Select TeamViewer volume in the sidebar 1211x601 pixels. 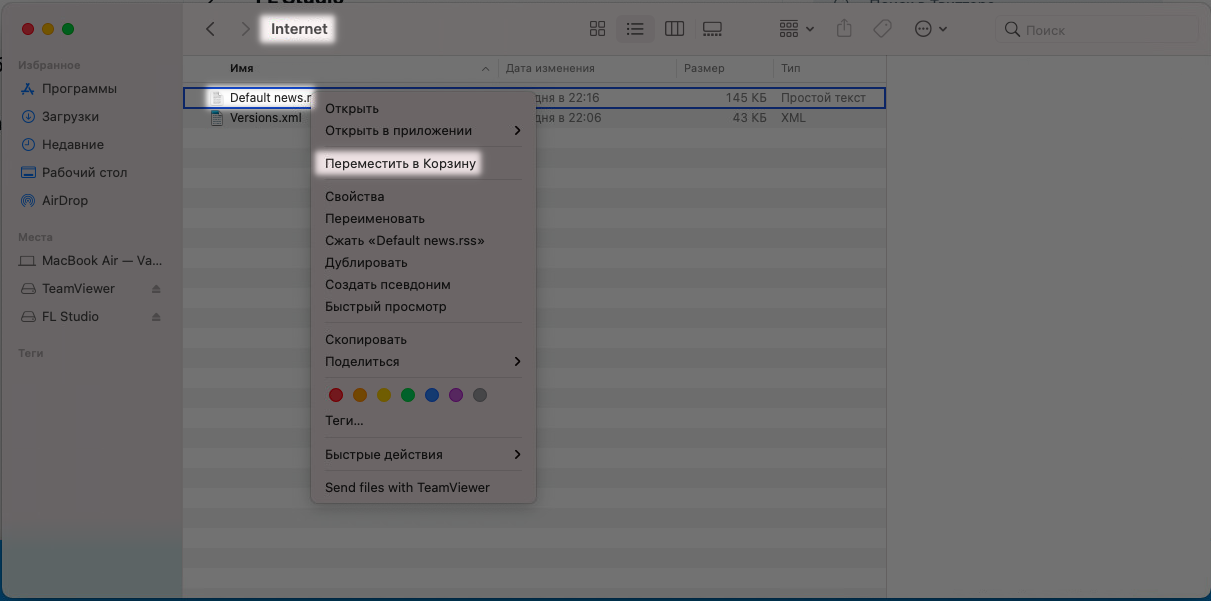pos(78,288)
